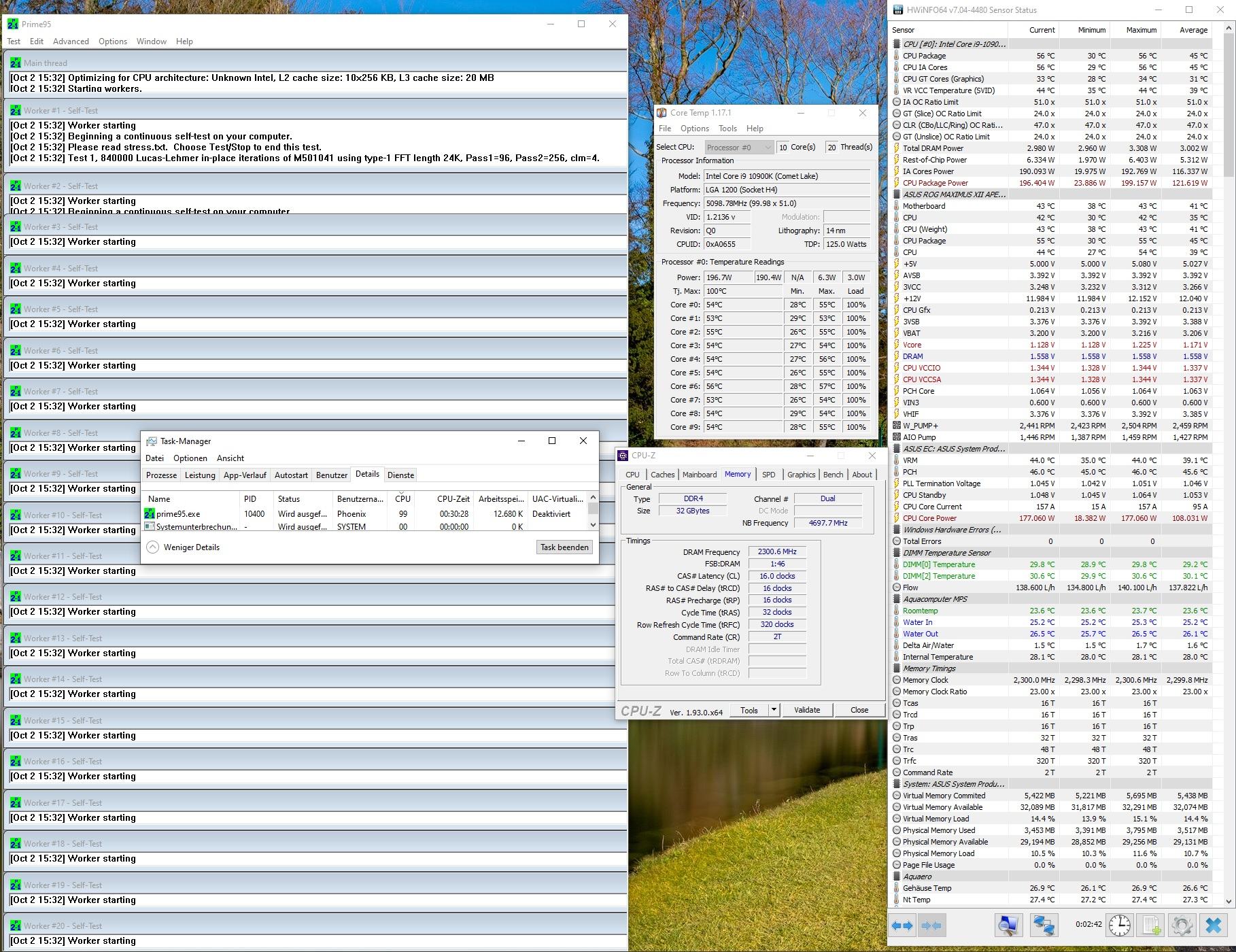The height and width of the screenshot is (952, 1236).
Task: Click the Task beenden button
Action: click(564, 547)
